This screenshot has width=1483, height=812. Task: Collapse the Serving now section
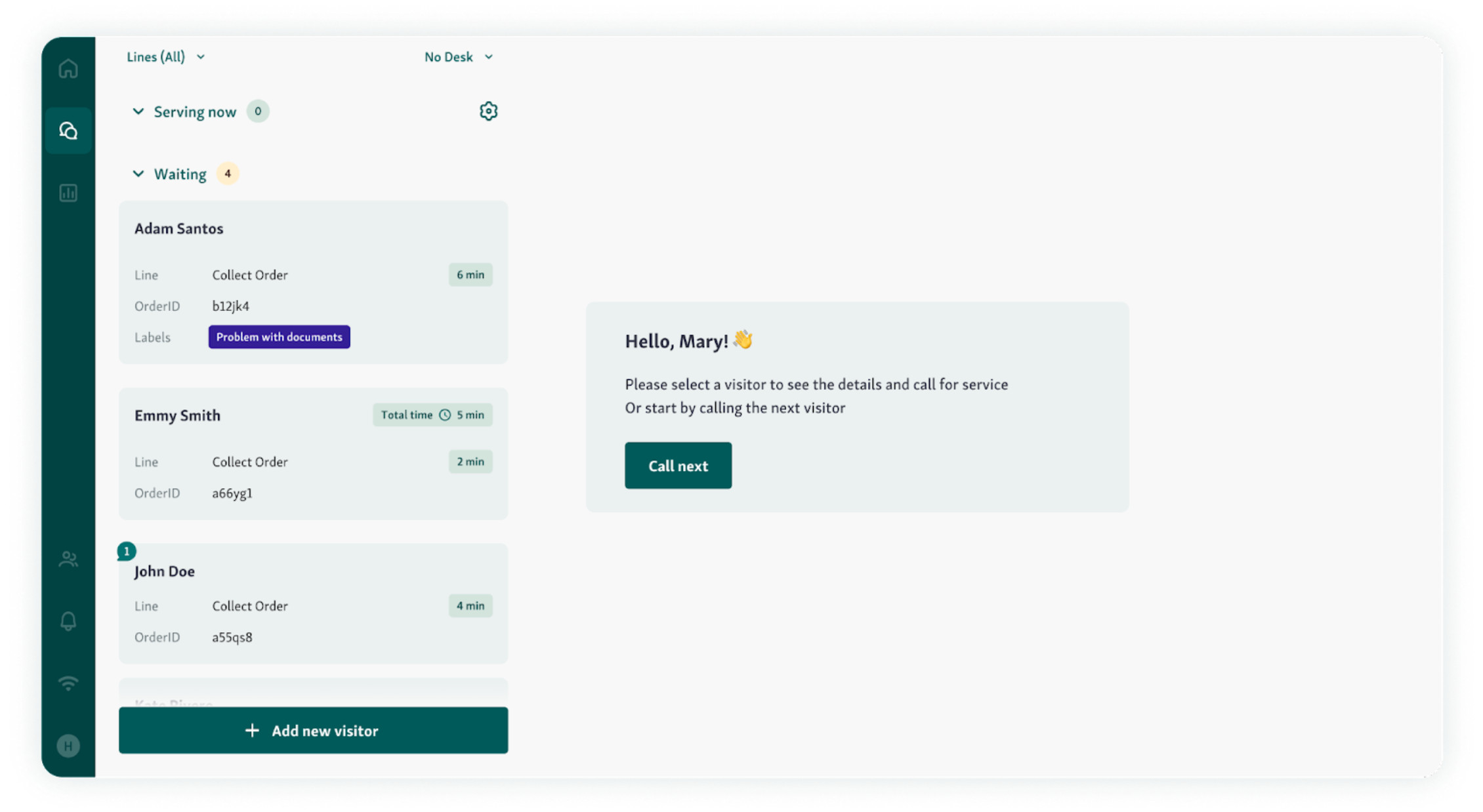point(138,112)
